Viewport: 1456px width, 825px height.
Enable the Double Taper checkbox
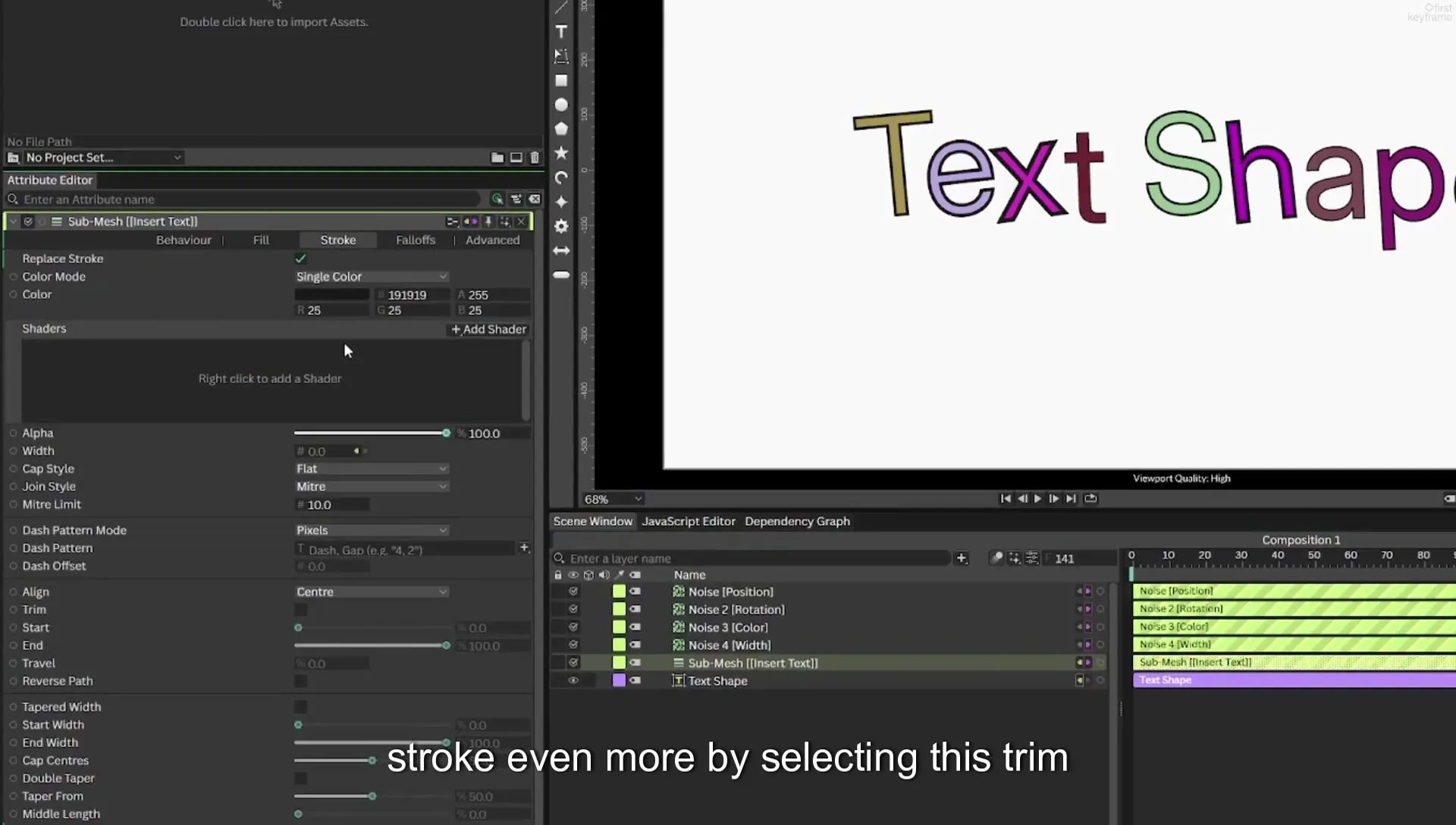click(301, 778)
